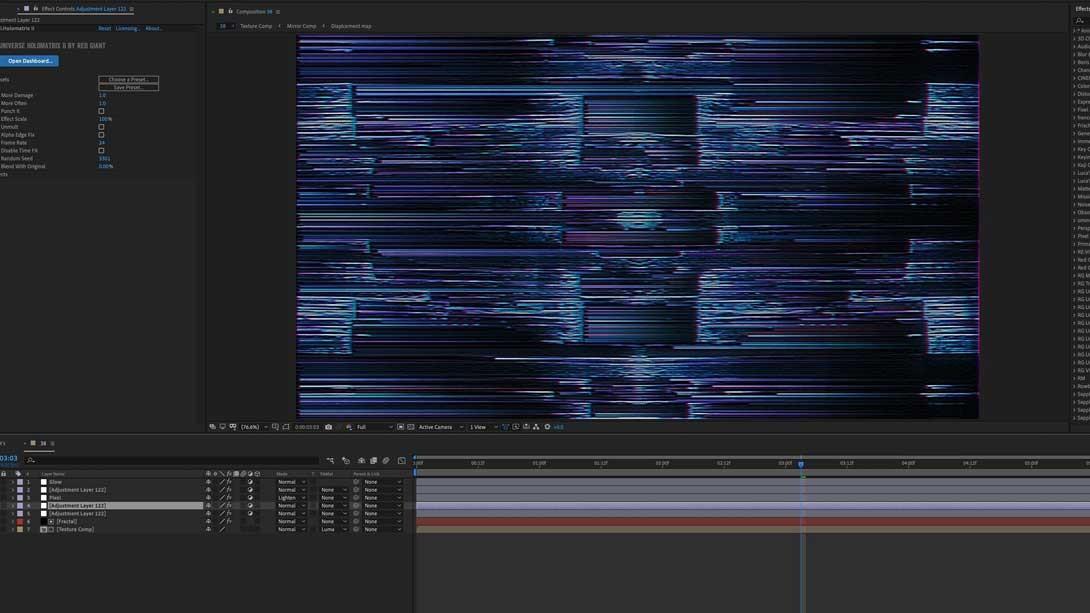Toggle always preview this view icon

(x=213, y=427)
